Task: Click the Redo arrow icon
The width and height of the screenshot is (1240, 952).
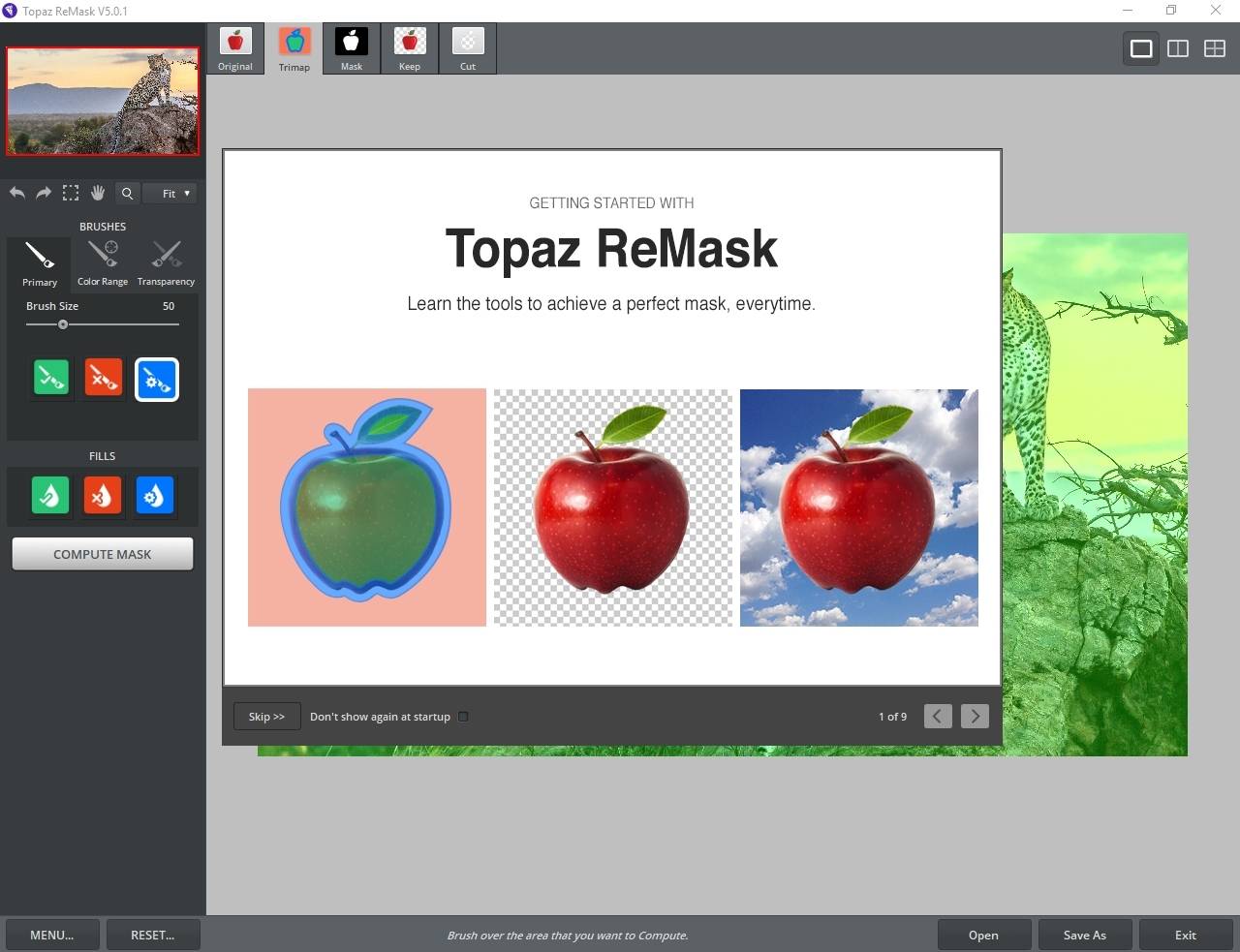Action: pos(44,193)
